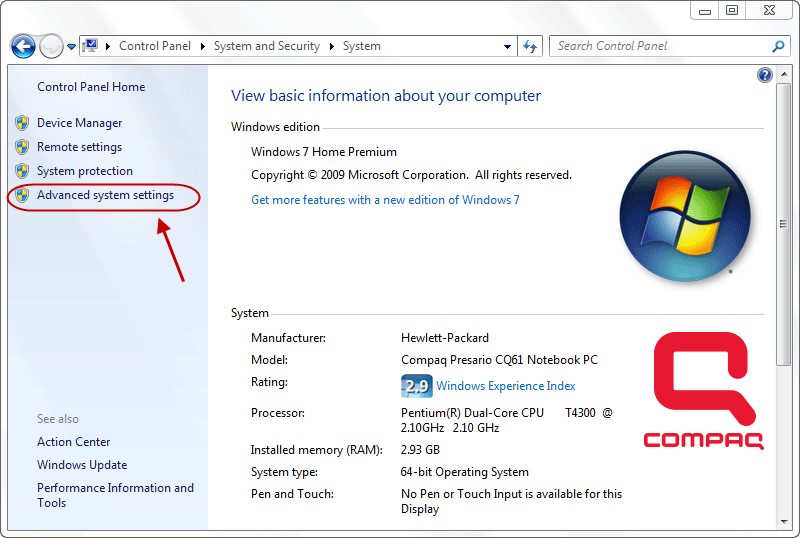Maximize the System window
The width and height of the screenshot is (800, 538).
coord(732,10)
